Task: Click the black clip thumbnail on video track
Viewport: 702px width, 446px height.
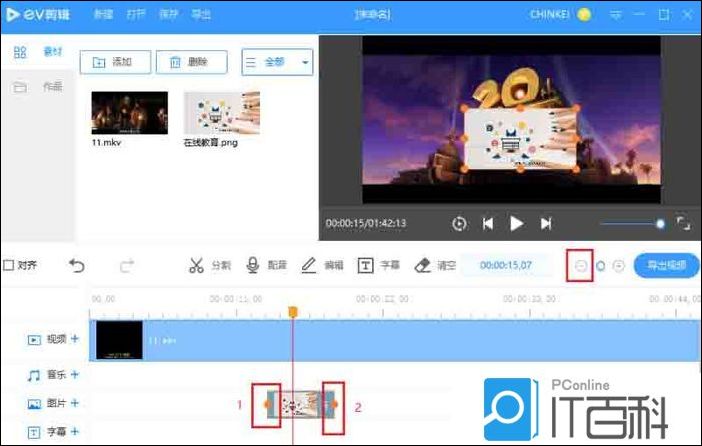Action: [119, 340]
